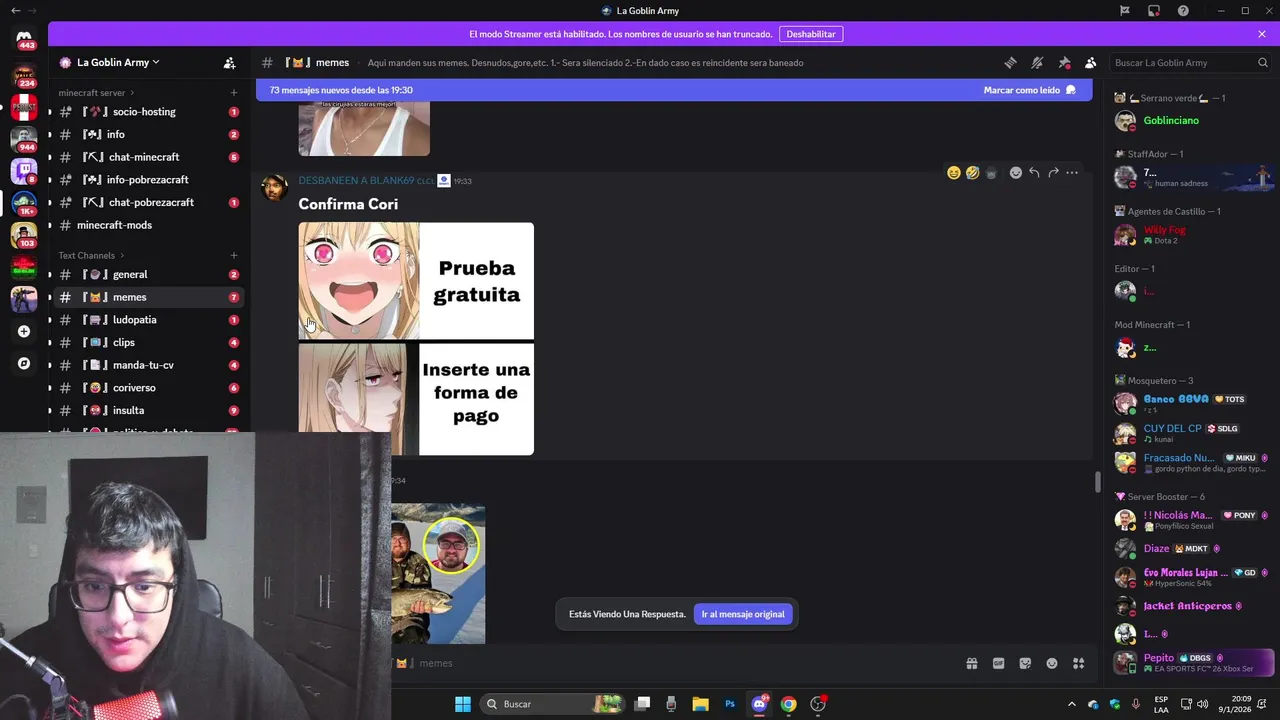The height and width of the screenshot is (720, 1280).
Task: Open the Twitch server icon in server list
Action: pyautogui.click(x=24, y=171)
